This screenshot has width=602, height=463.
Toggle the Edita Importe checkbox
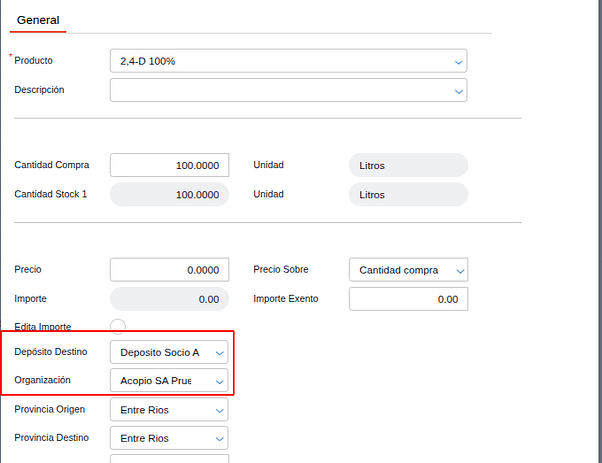(118, 326)
